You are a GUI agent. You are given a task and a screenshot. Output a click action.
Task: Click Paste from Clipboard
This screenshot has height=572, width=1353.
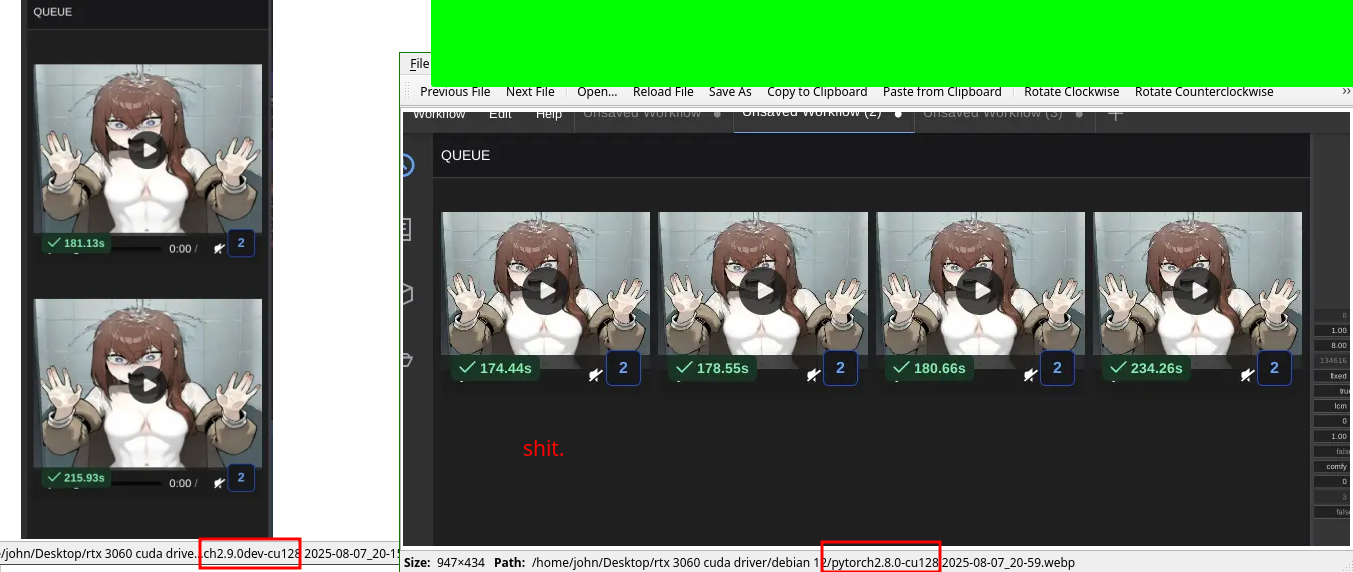point(942,92)
